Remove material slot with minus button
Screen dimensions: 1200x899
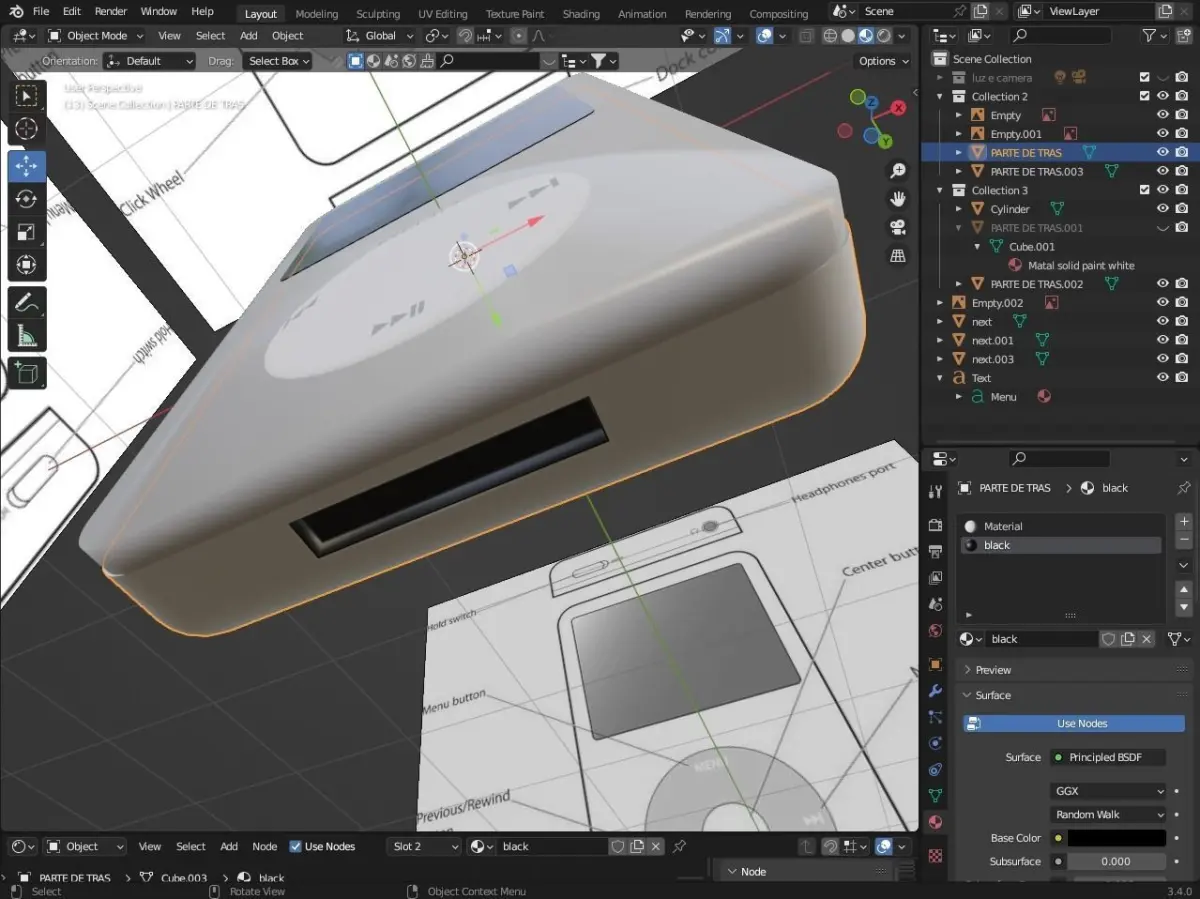pyautogui.click(x=1184, y=540)
